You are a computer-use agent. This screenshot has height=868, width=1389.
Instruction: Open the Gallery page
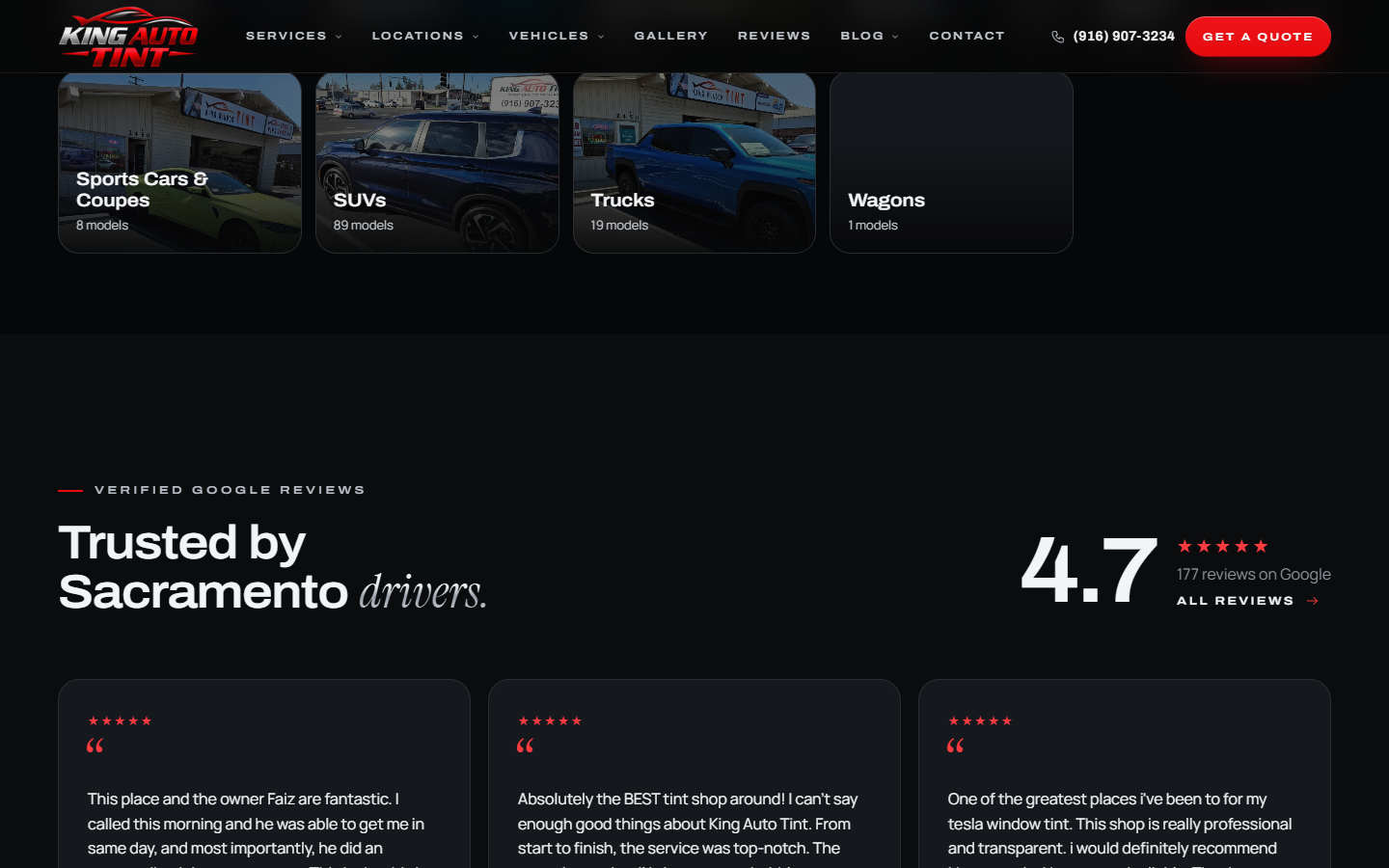670,36
